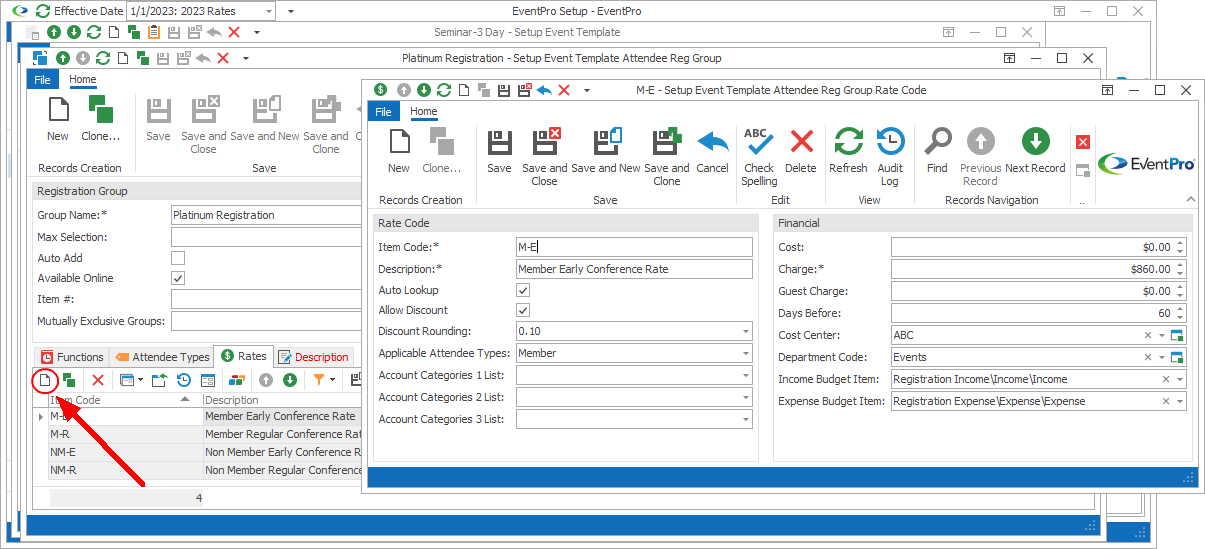Open the Income Budget Item dropdown
1205x549 pixels.
(1180, 379)
